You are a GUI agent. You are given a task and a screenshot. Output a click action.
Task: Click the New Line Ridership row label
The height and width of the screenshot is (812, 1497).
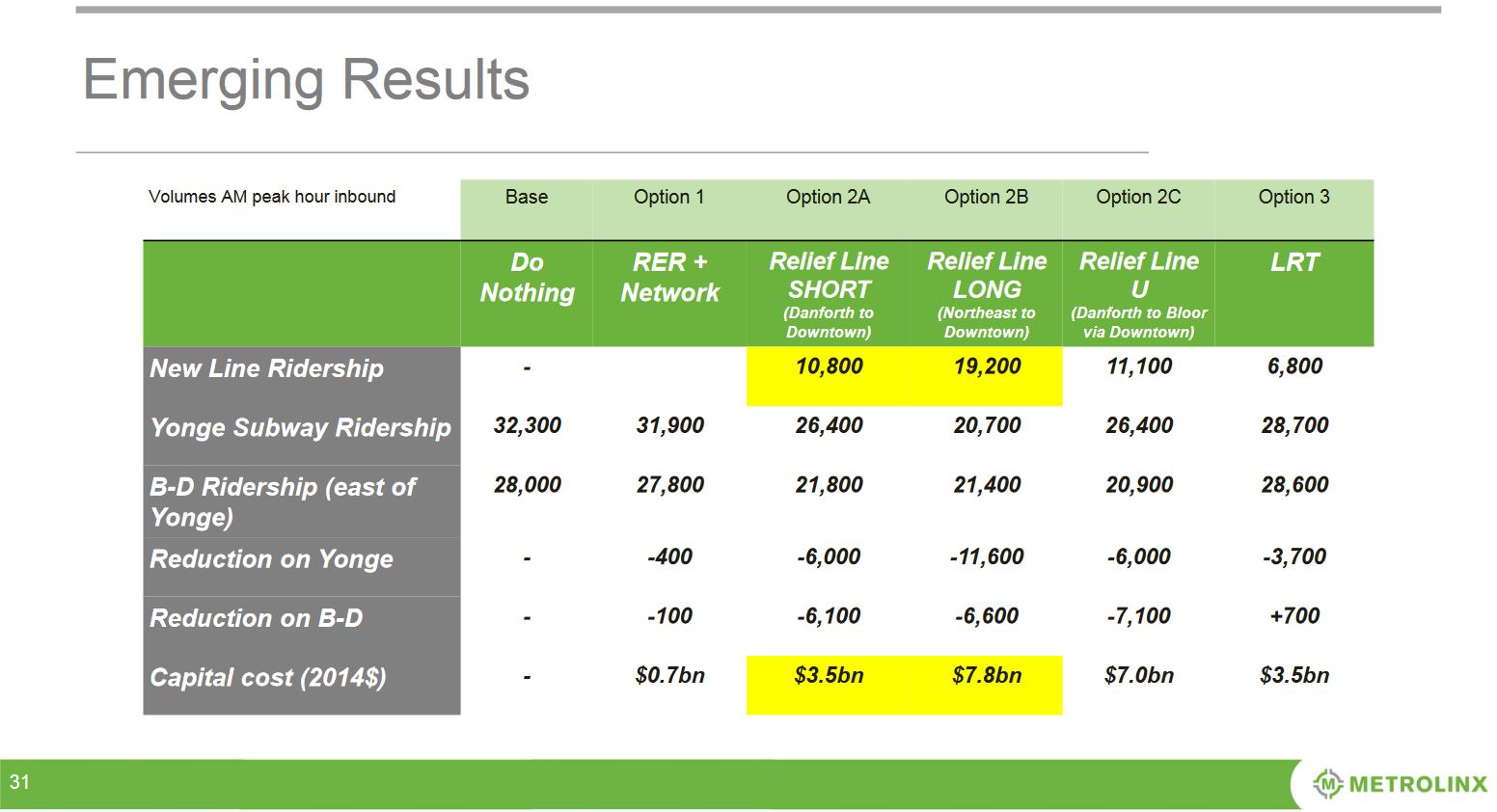266,368
